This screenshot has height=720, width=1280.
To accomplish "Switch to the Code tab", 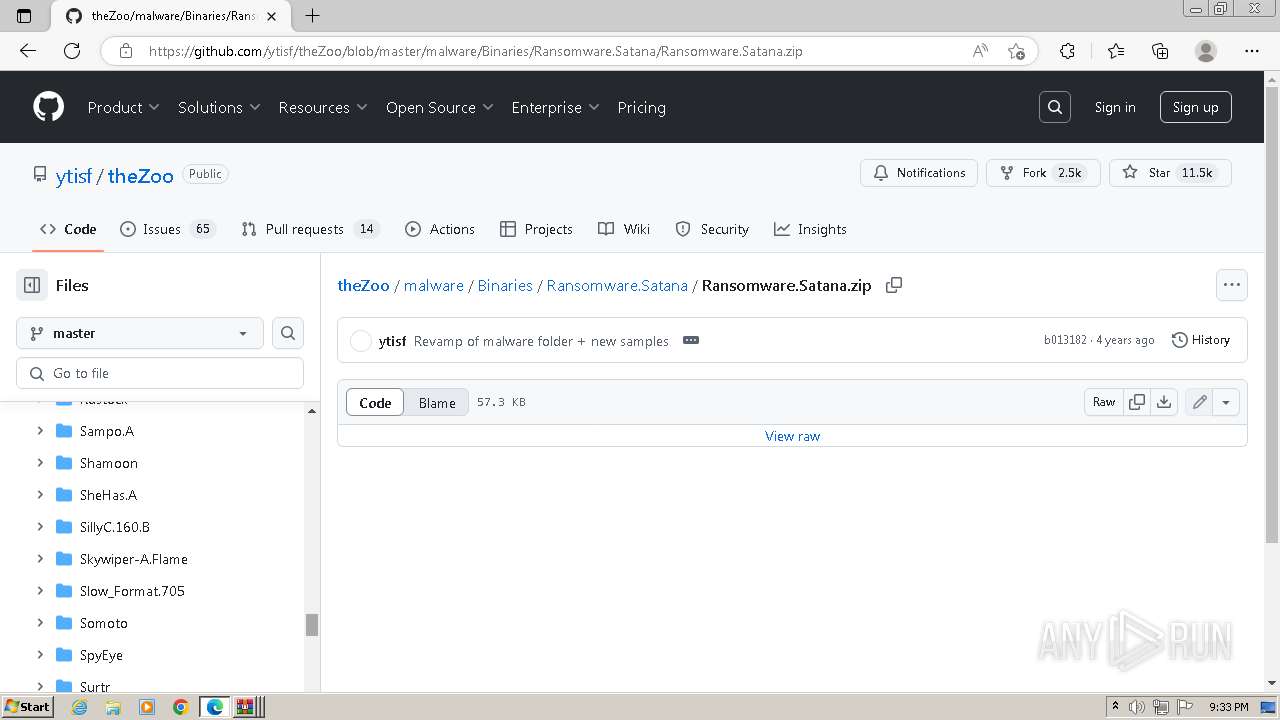I will [68, 229].
